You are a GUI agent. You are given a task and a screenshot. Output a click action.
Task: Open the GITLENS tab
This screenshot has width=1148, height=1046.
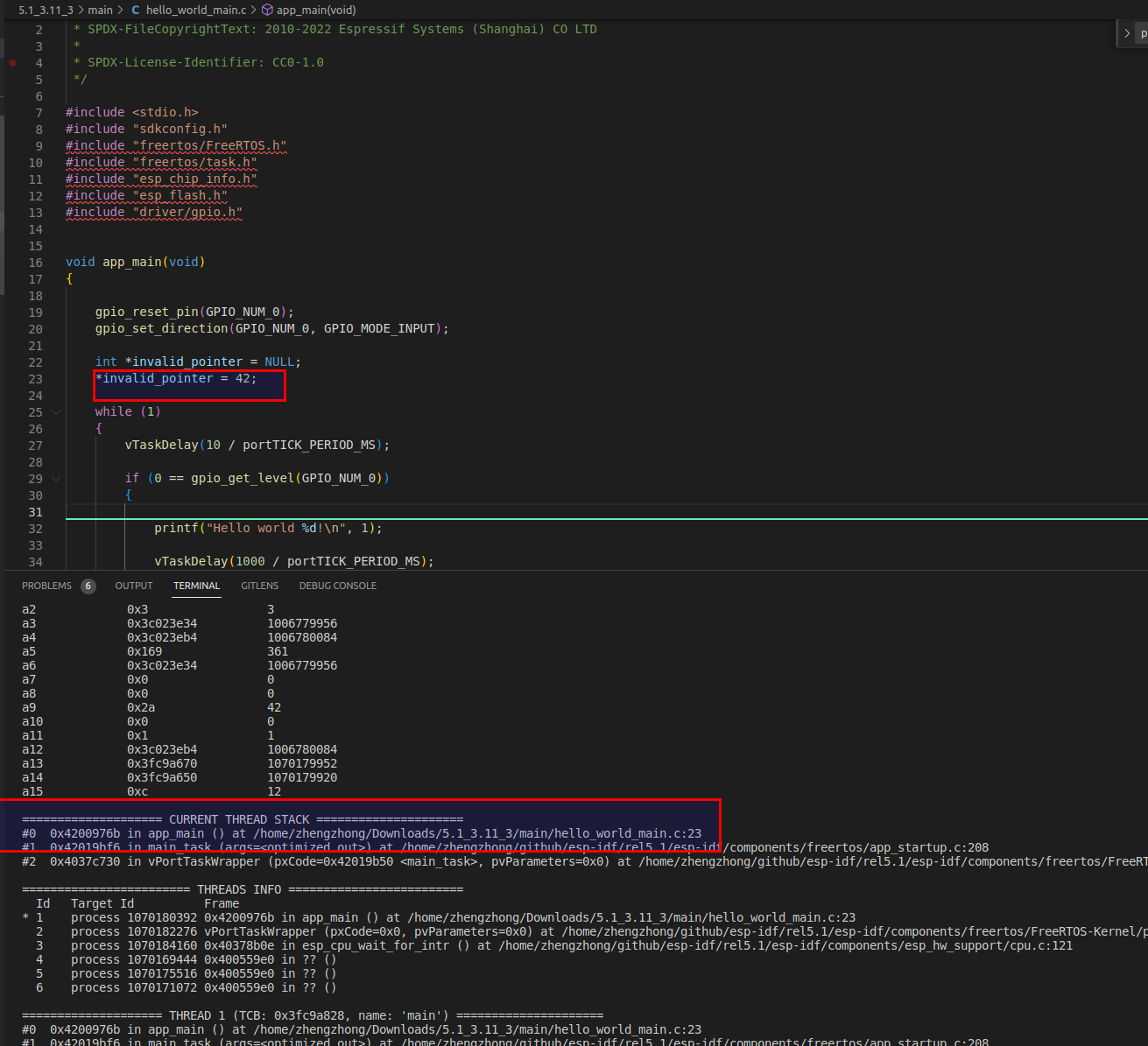click(x=260, y=586)
